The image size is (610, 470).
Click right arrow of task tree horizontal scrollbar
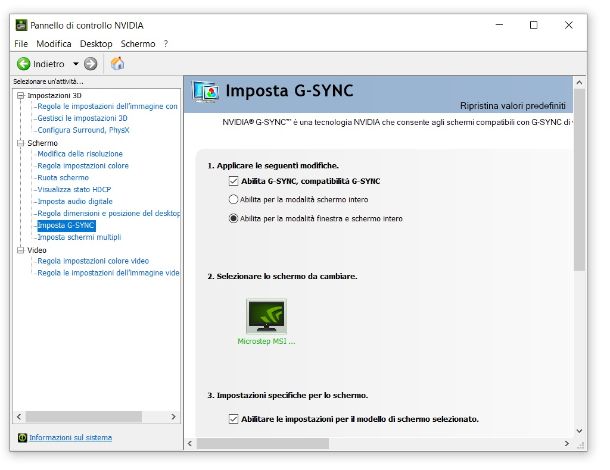click(174, 417)
